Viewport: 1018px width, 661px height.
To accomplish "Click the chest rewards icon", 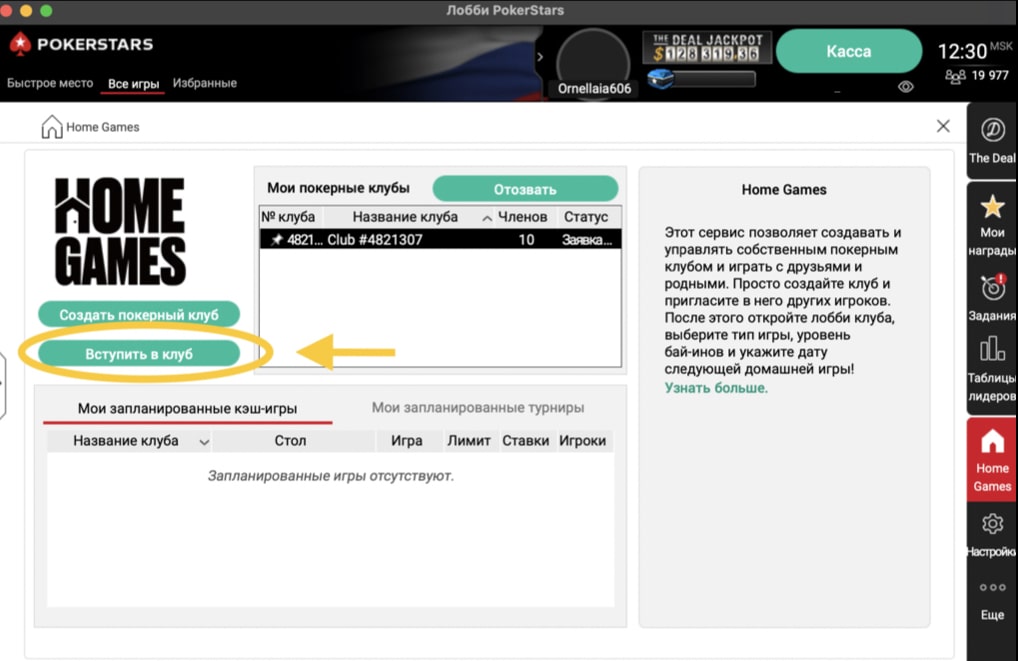I will tap(660, 80).
